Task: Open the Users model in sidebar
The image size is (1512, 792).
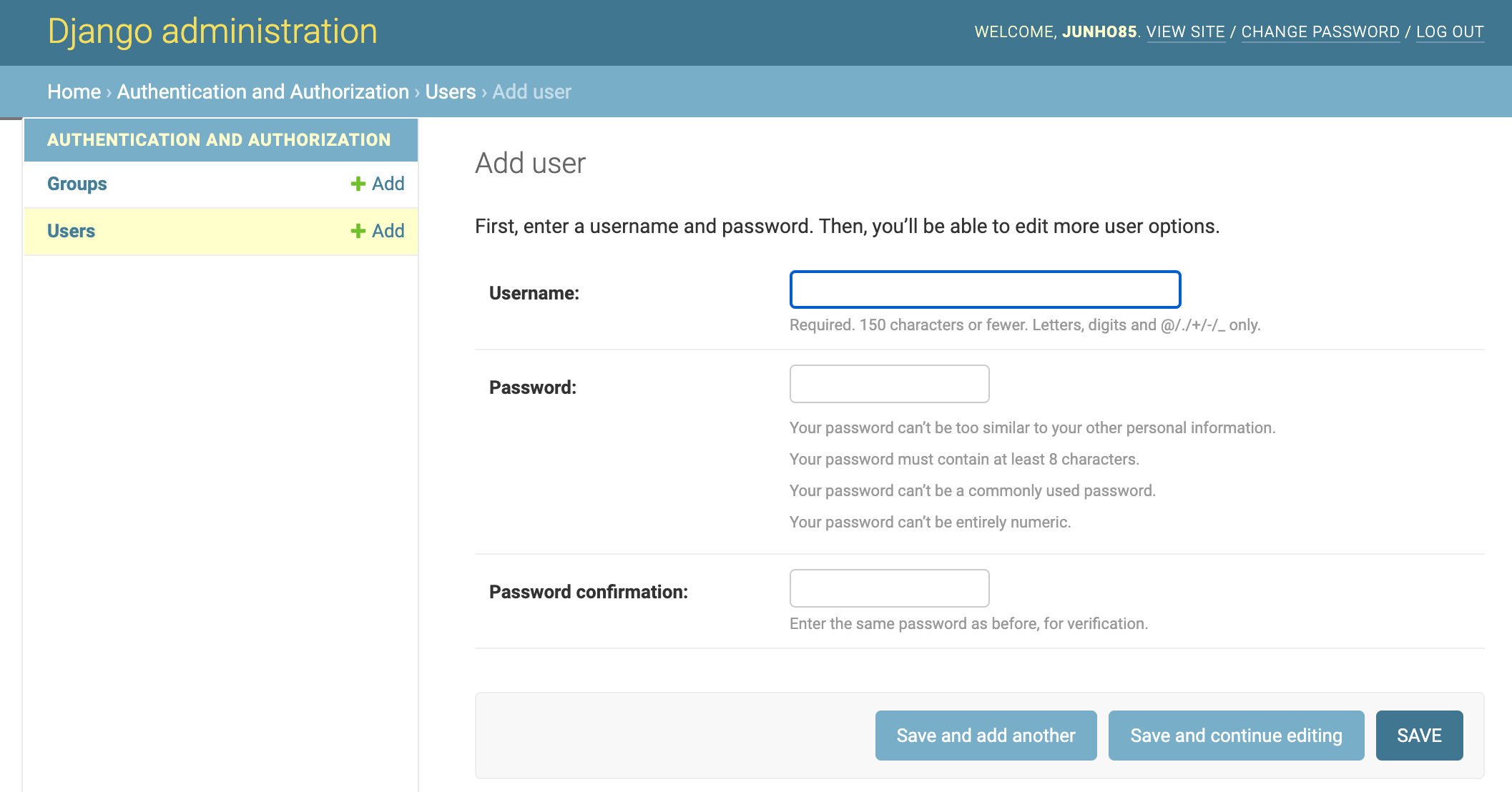Action: point(71,232)
